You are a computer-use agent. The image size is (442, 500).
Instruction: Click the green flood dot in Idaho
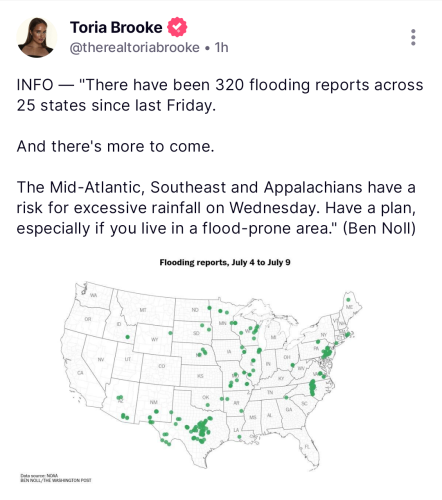tap(127, 337)
